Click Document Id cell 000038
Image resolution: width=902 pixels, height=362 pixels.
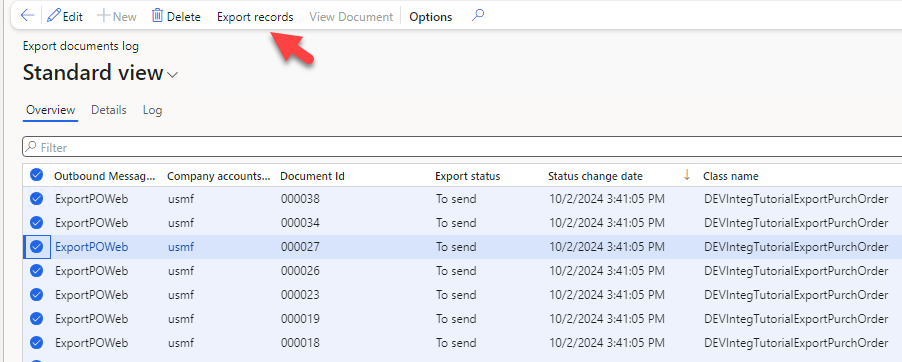(300, 199)
